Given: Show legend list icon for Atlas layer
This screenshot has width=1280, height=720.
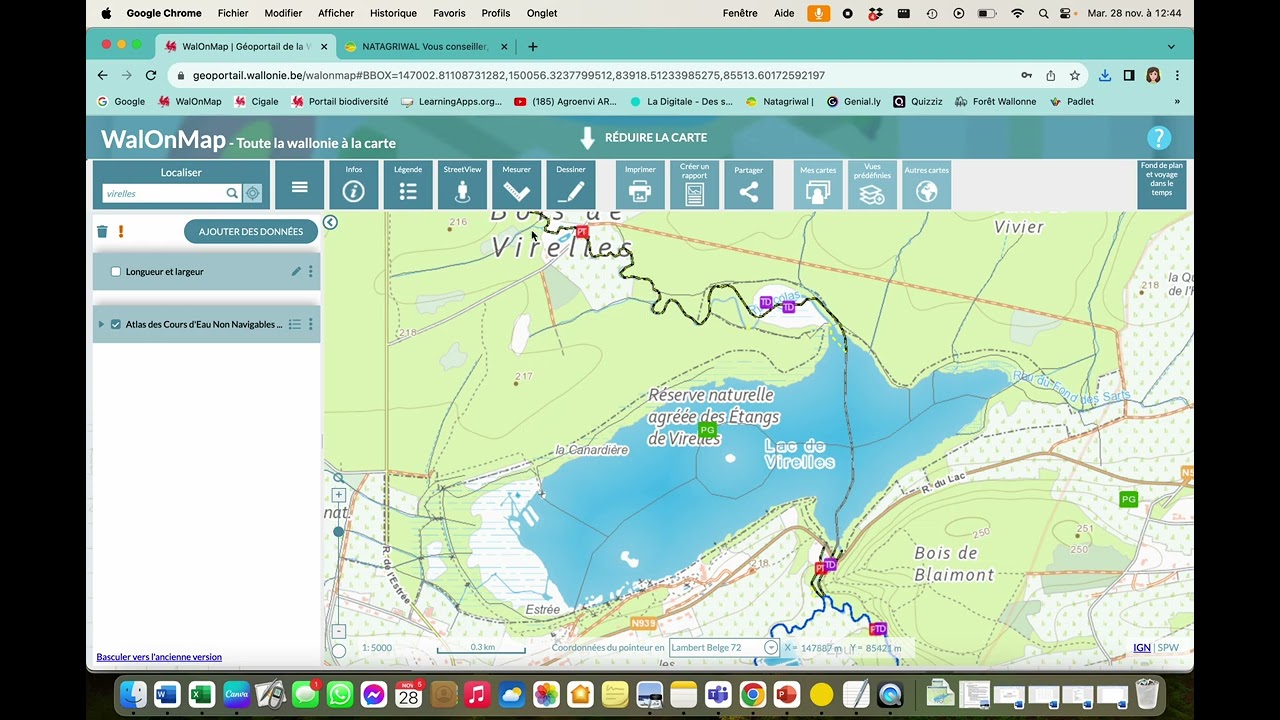Looking at the screenshot, I should [x=295, y=324].
